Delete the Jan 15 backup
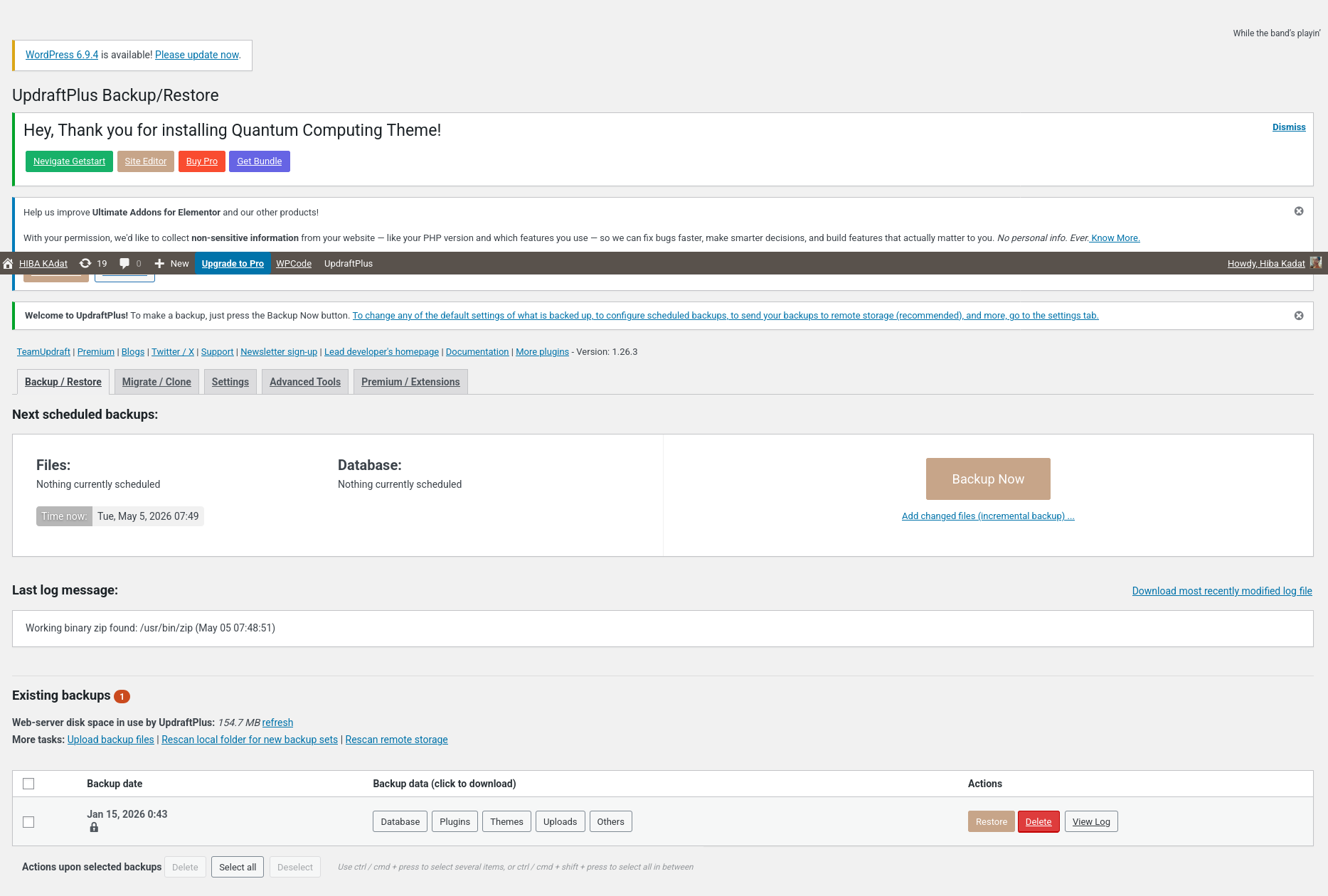This screenshot has height=896, width=1328. [1039, 821]
